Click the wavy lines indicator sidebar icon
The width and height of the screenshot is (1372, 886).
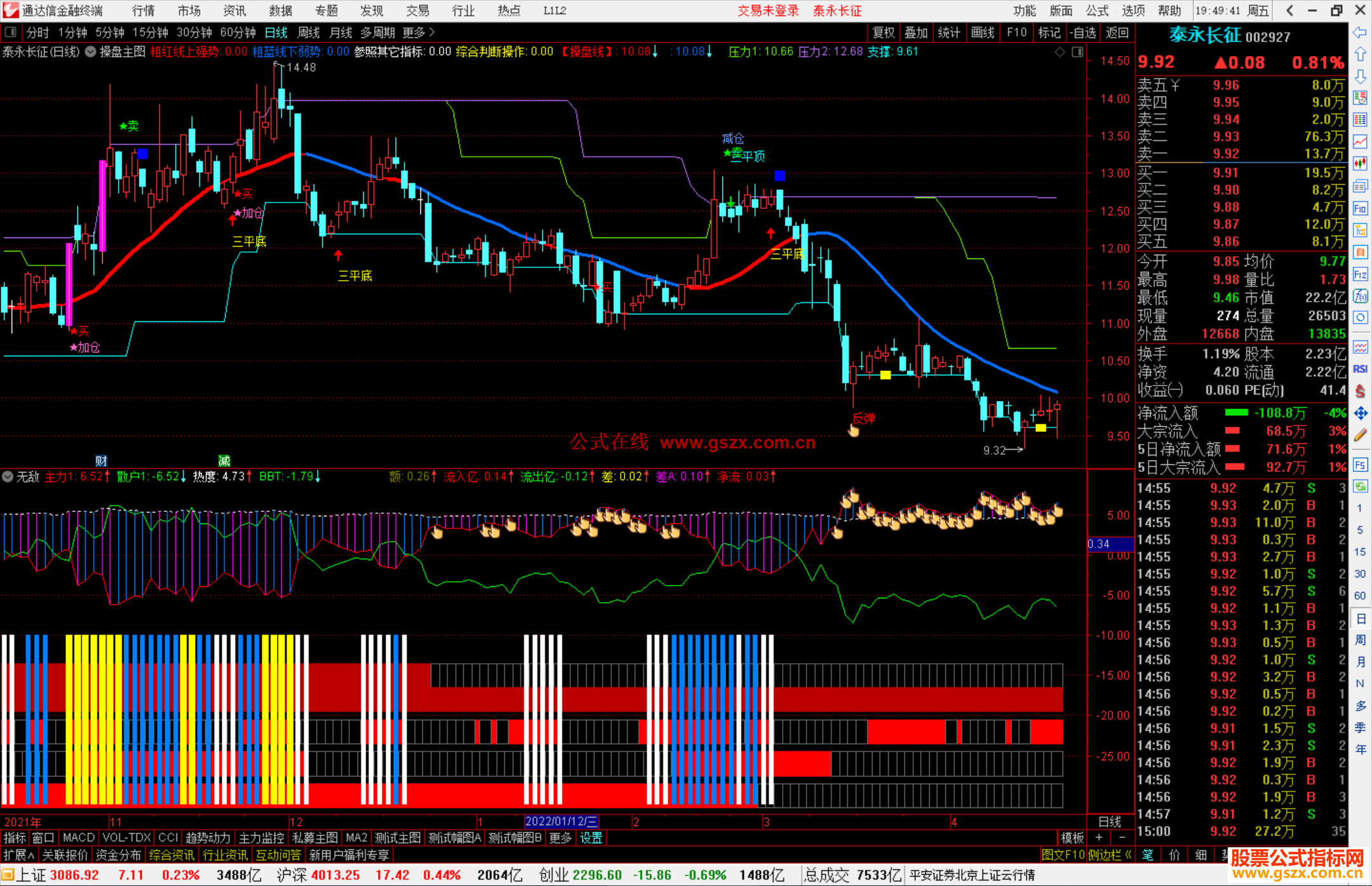(x=1360, y=347)
